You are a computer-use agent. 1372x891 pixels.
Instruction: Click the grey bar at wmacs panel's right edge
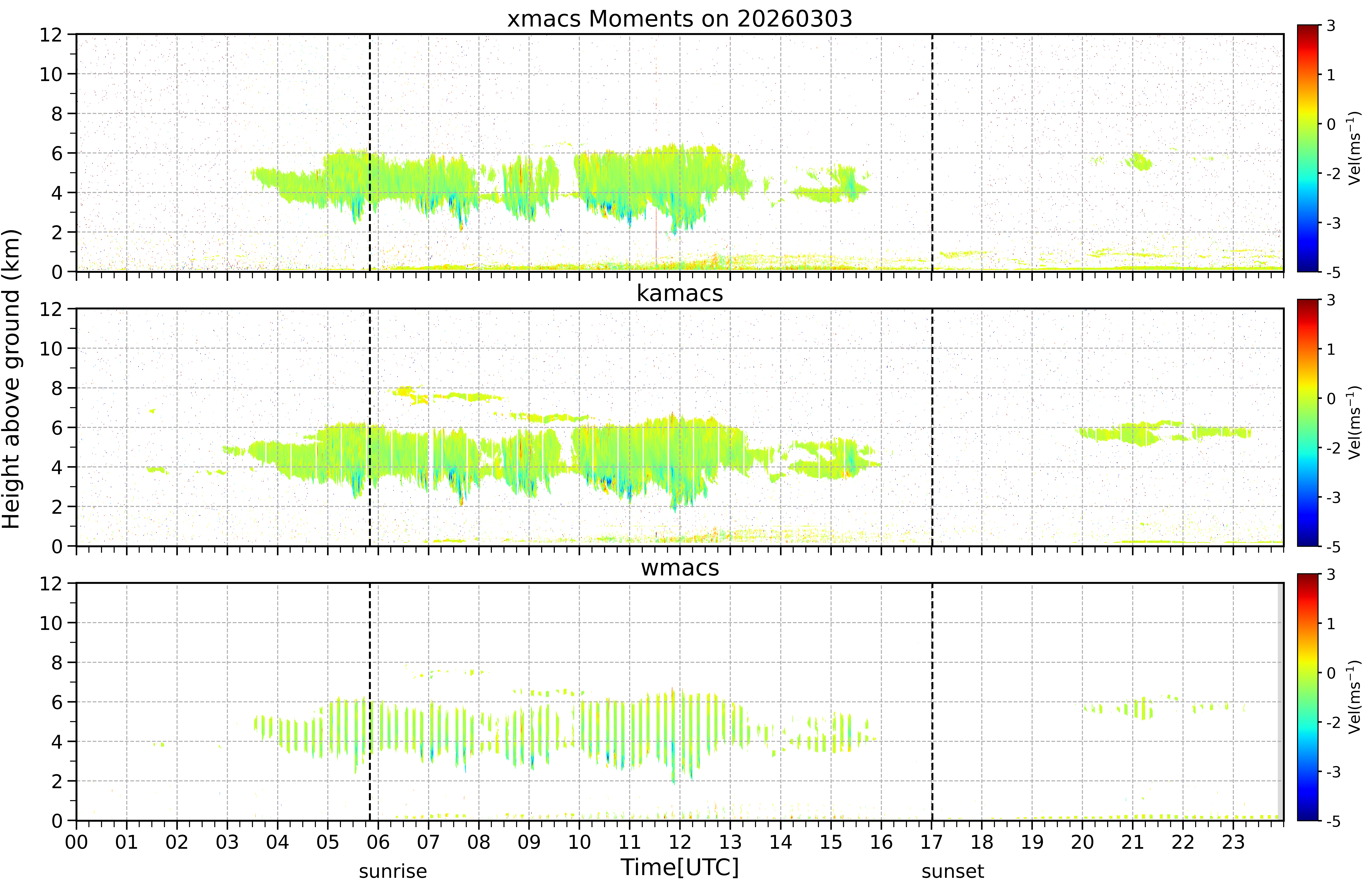[1280, 702]
